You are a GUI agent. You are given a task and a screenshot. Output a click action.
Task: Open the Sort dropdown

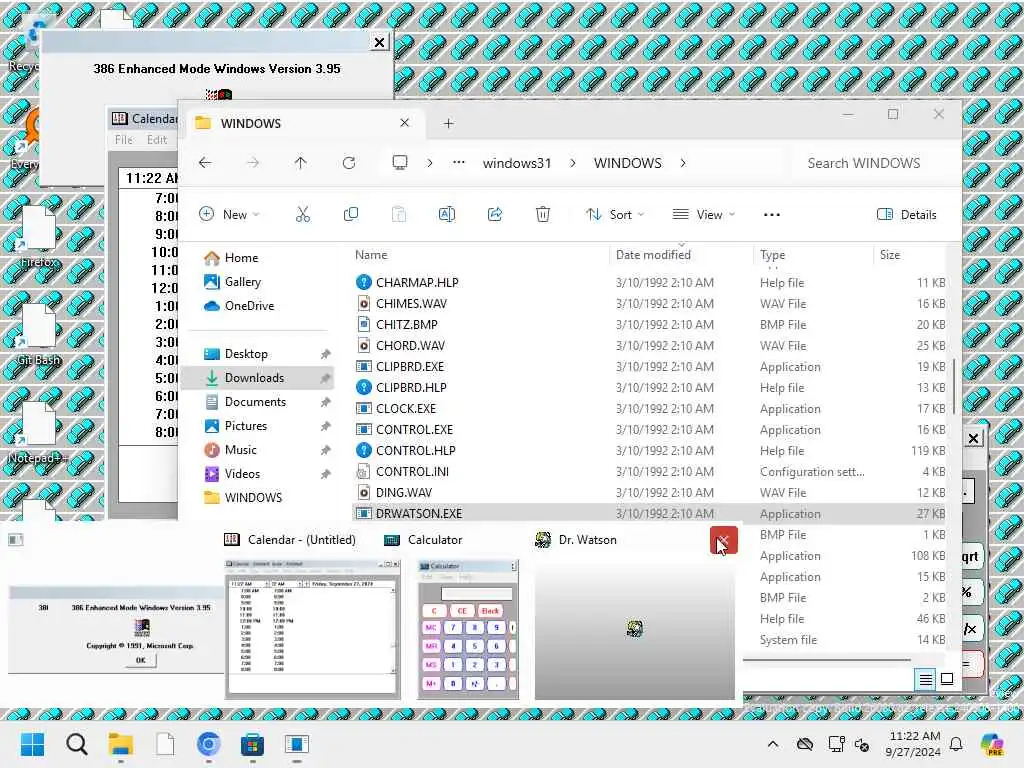[615, 214]
